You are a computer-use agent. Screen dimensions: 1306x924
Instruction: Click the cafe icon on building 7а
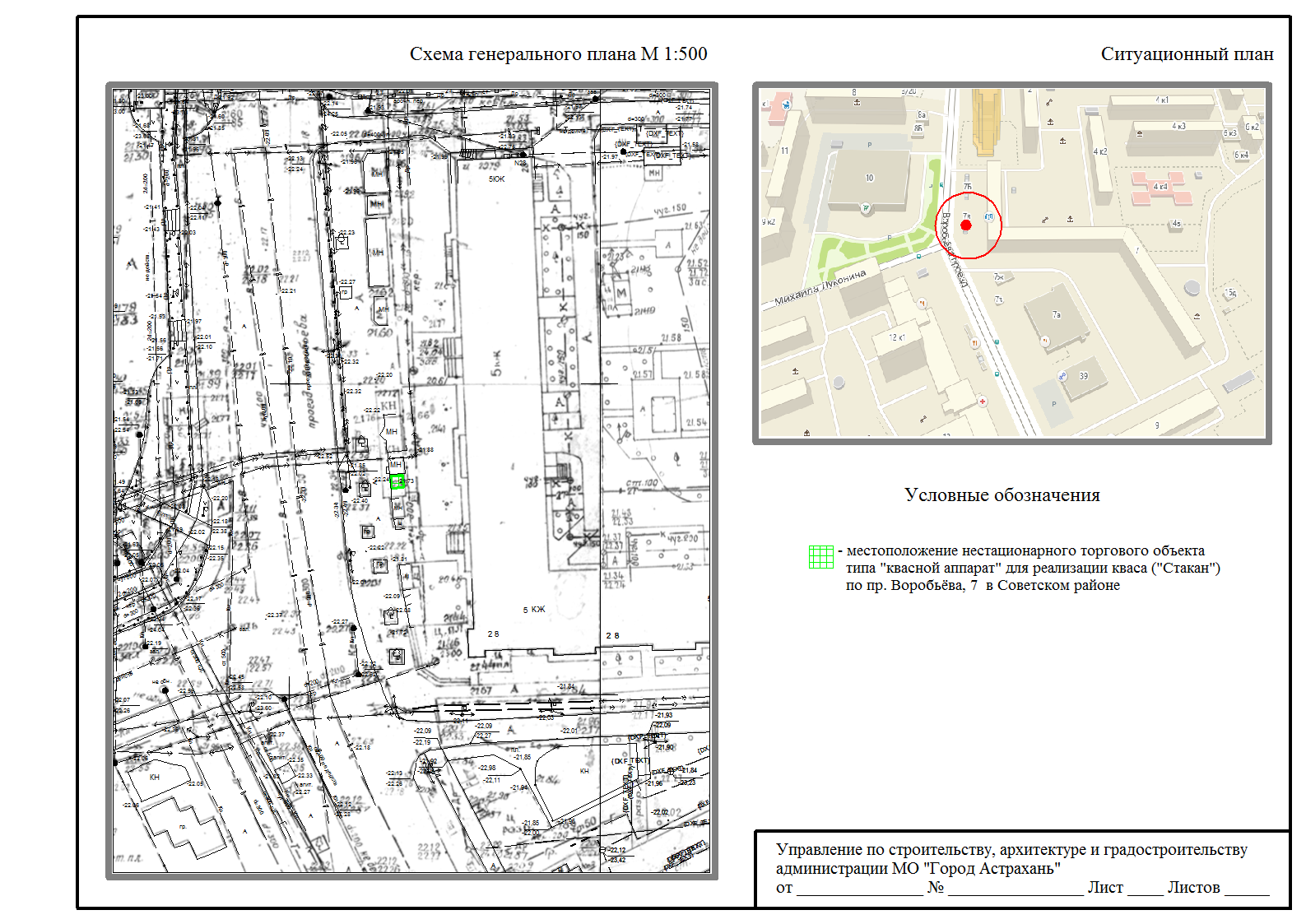1045,340
